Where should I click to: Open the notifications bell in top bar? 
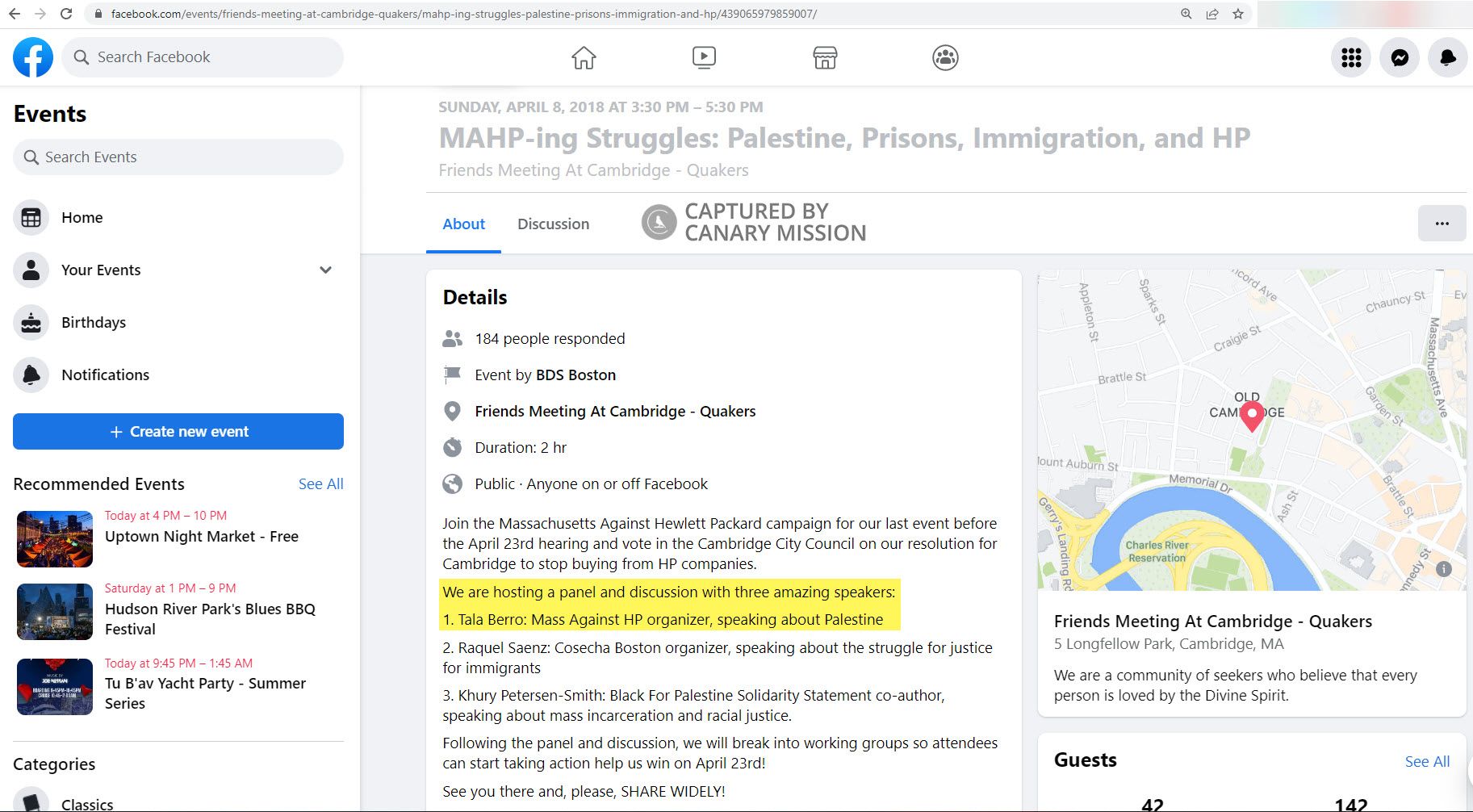(1448, 57)
